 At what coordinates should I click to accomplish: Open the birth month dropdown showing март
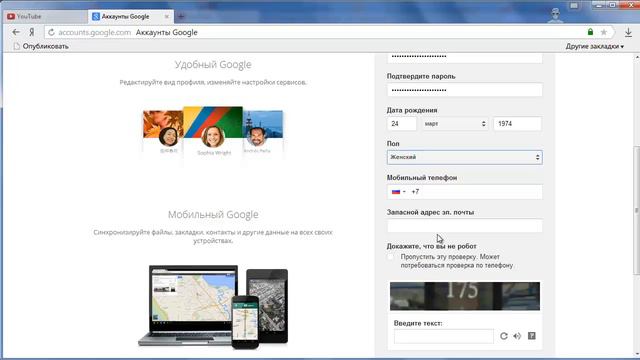click(455, 124)
